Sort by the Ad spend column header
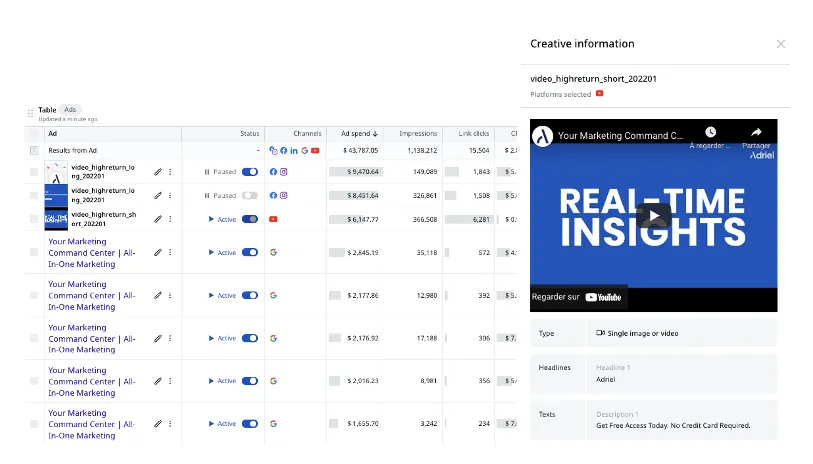Viewport: 813px width, 464px height. [359, 134]
